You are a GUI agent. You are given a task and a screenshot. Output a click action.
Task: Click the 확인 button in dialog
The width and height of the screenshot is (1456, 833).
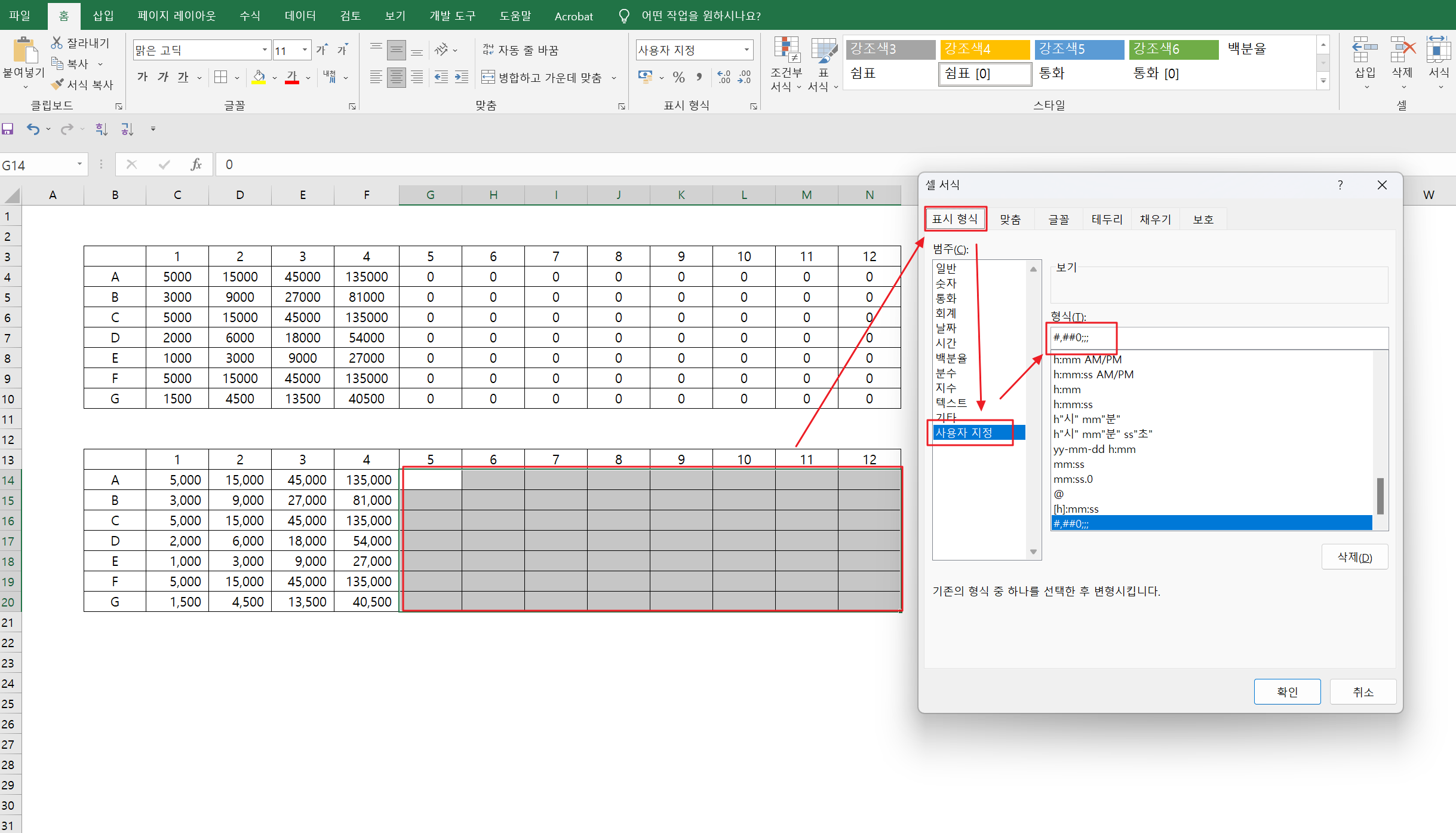coord(1287,691)
